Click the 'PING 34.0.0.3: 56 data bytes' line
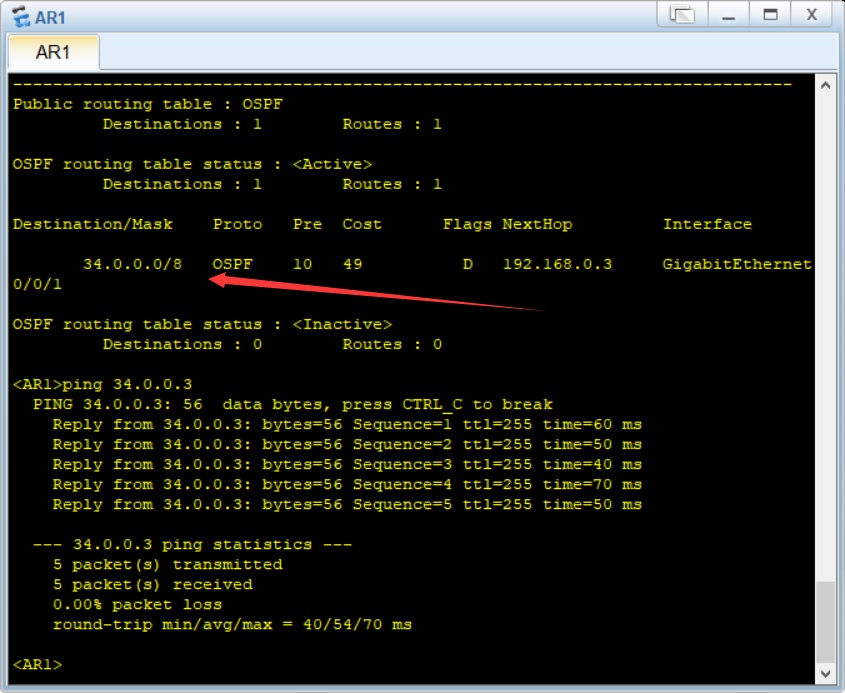 click(x=293, y=404)
